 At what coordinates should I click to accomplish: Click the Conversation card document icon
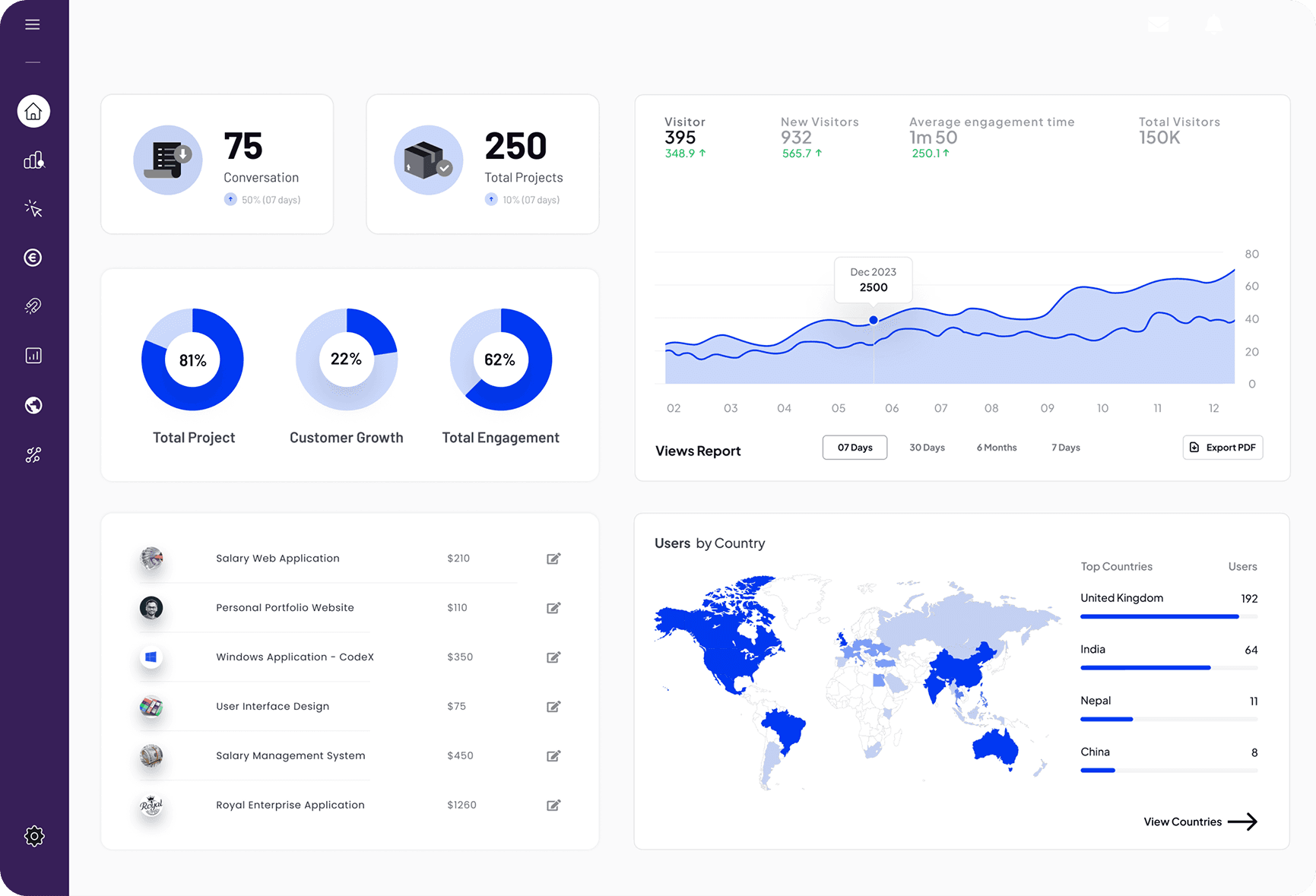pyautogui.click(x=168, y=160)
